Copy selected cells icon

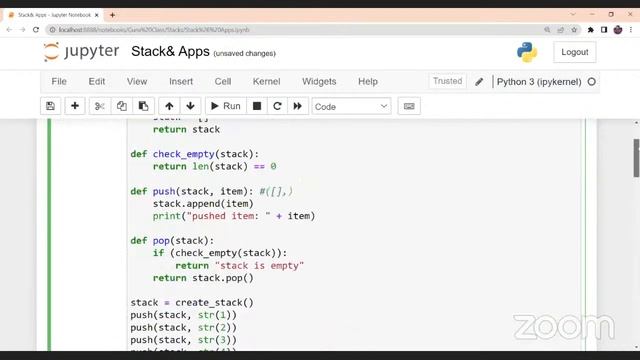[x=122, y=106]
